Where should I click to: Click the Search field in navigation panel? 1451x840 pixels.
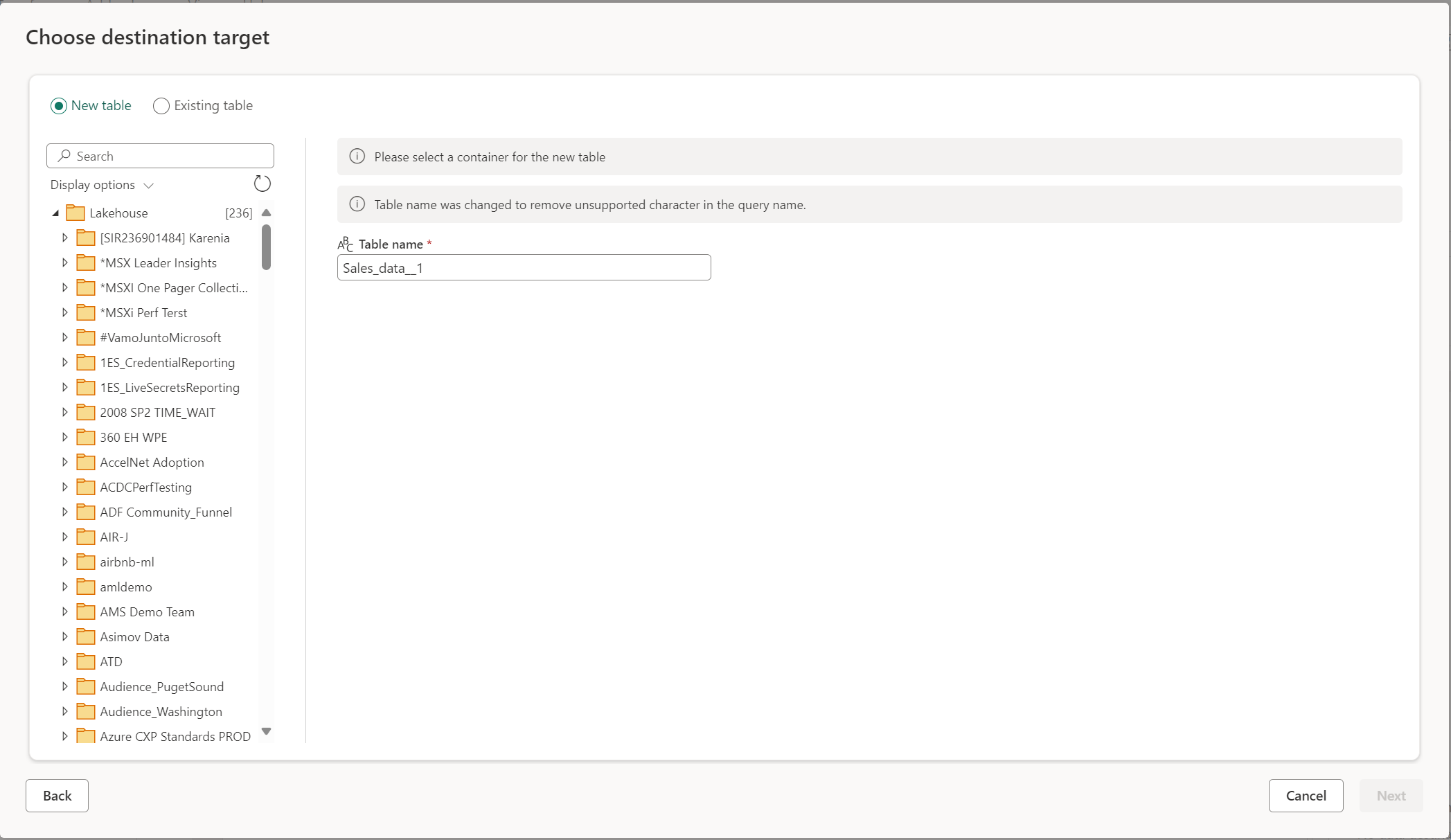point(160,156)
